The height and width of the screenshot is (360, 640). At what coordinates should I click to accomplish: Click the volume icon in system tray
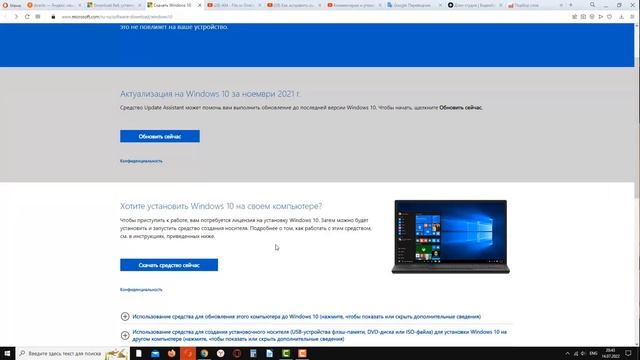(583, 353)
